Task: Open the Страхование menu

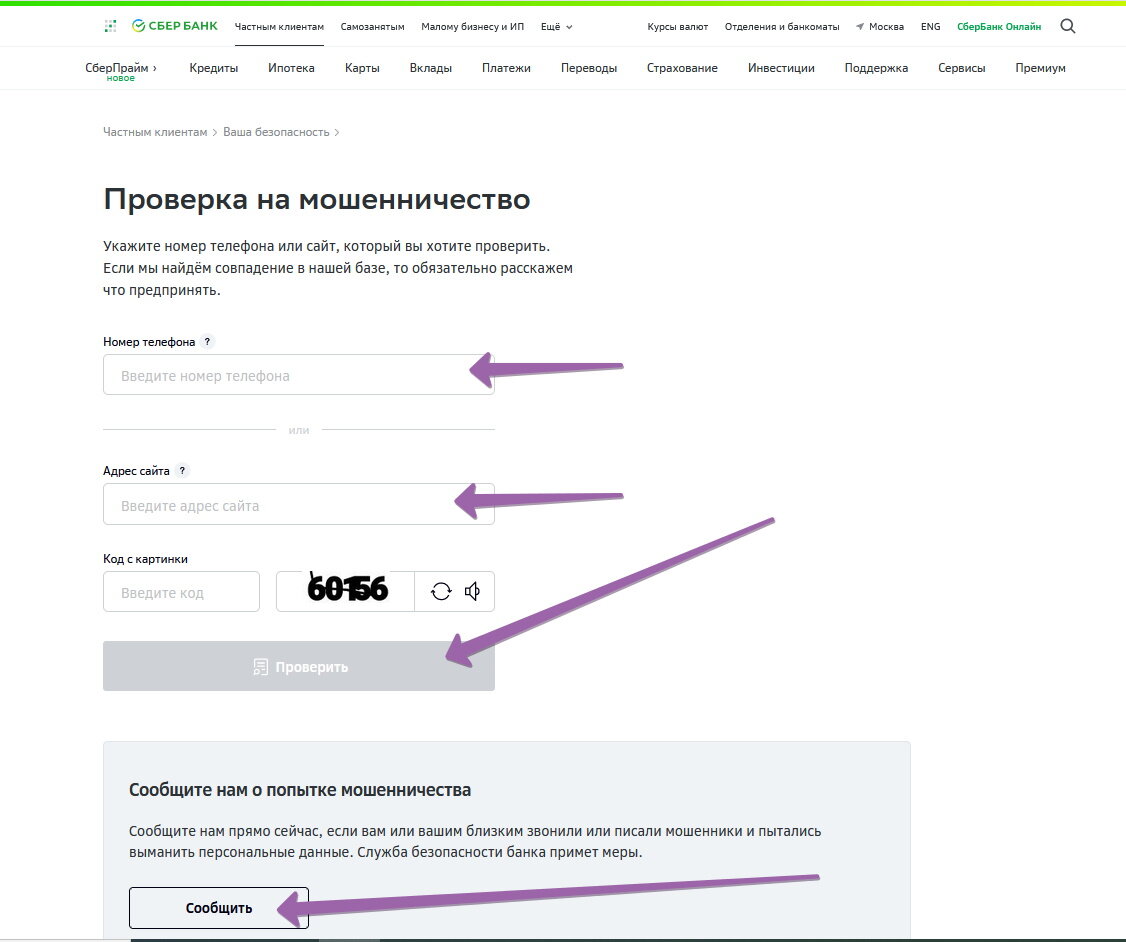Action: [682, 68]
